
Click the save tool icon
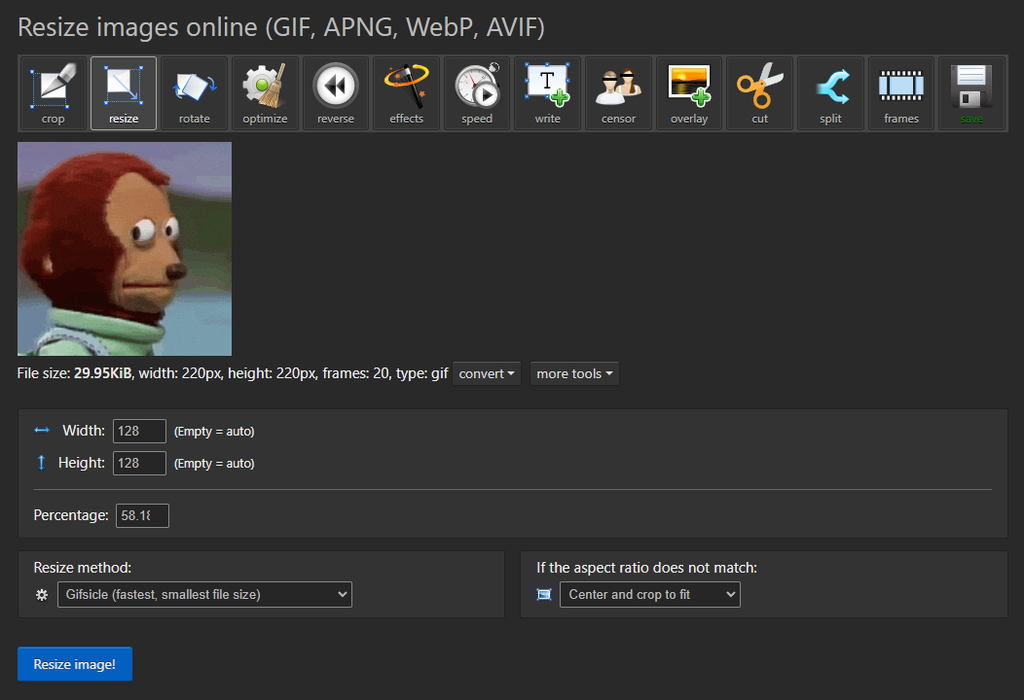tap(971, 93)
